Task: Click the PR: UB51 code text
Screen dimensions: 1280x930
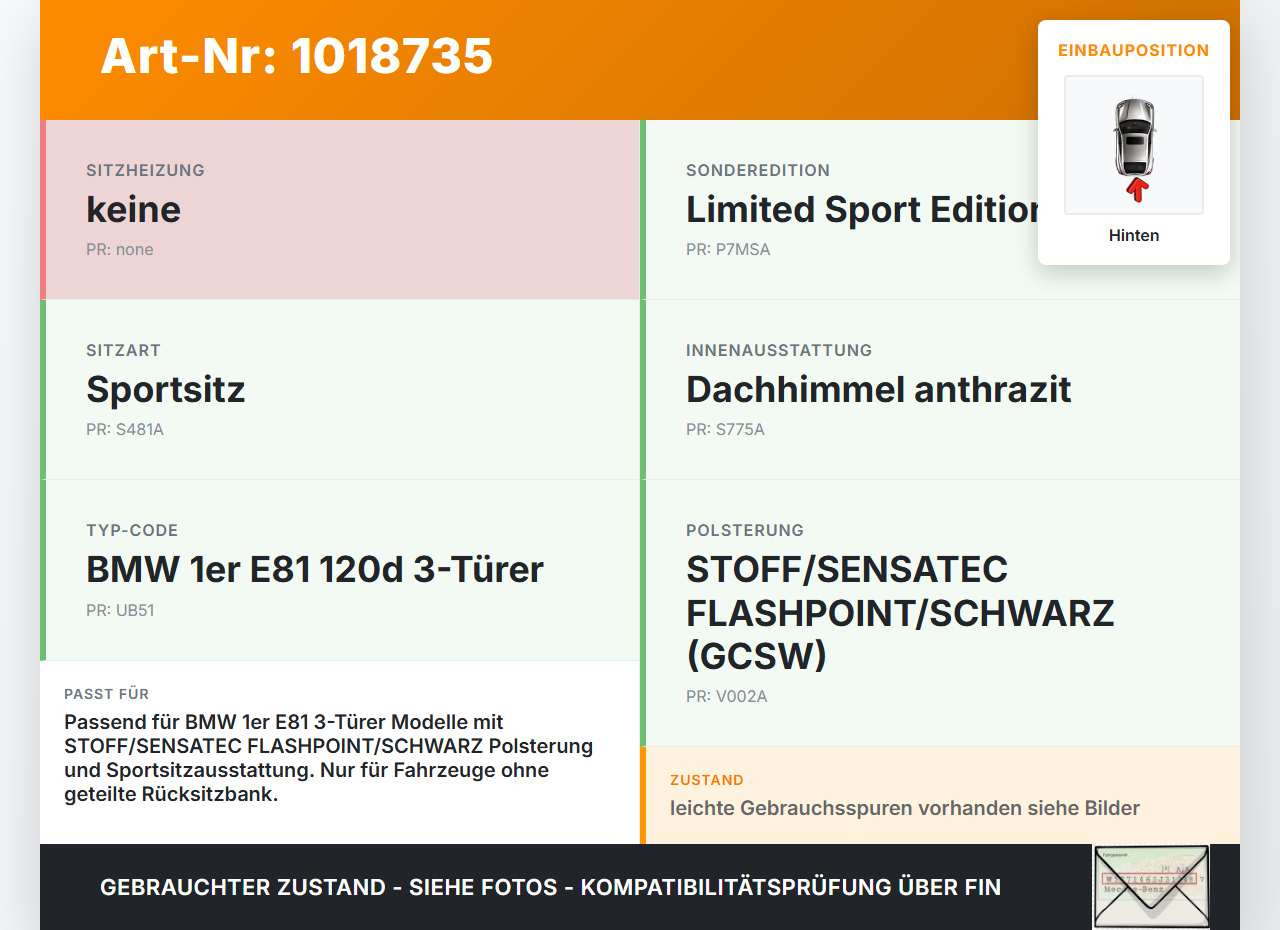Action: click(120, 610)
